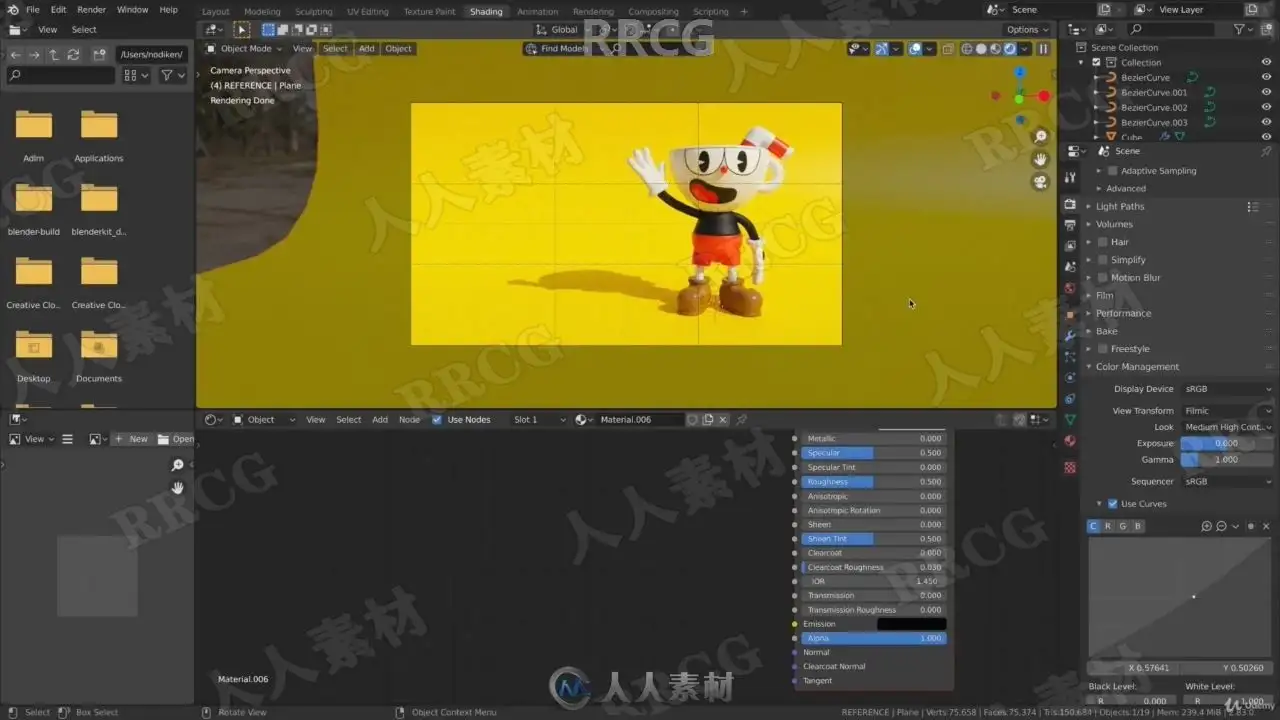This screenshot has height=720, width=1280.
Task: Click the Roughness slider
Action: (x=873, y=482)
